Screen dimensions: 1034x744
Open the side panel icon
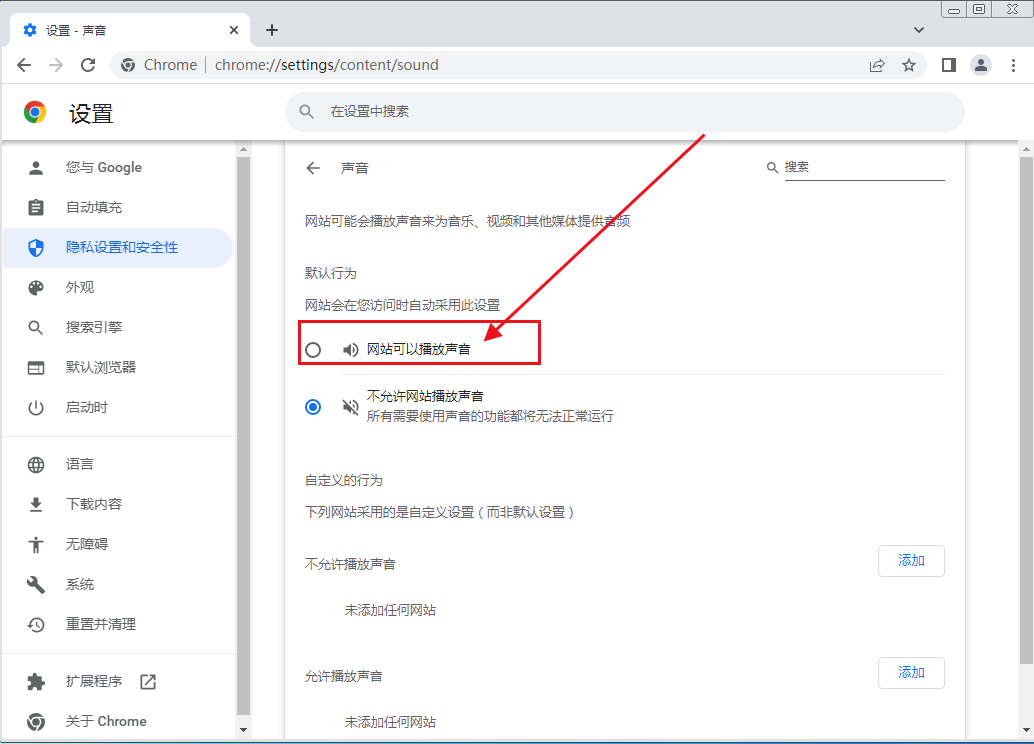click(x=949, y=65)
